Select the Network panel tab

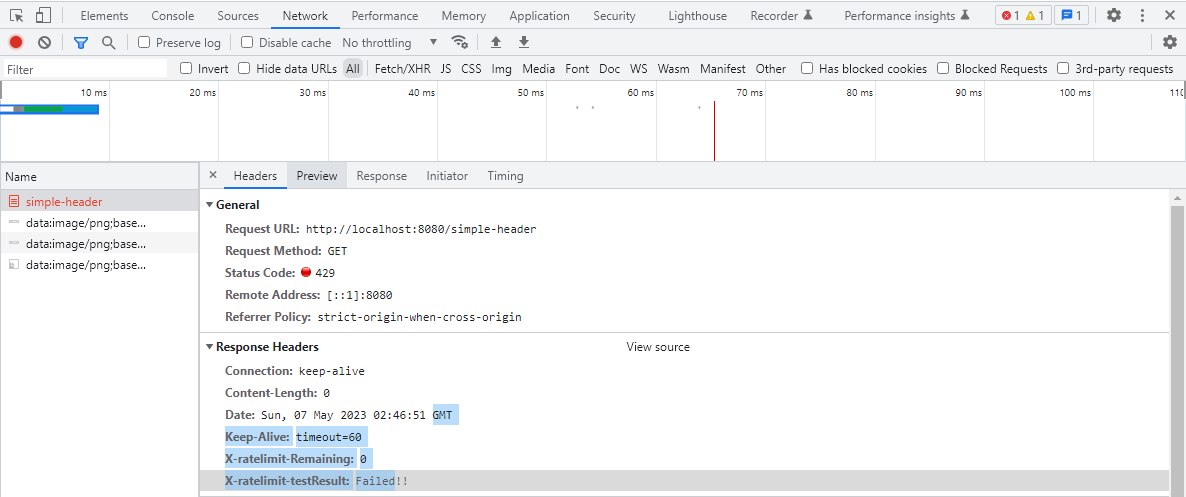click(x=305, y=16)
